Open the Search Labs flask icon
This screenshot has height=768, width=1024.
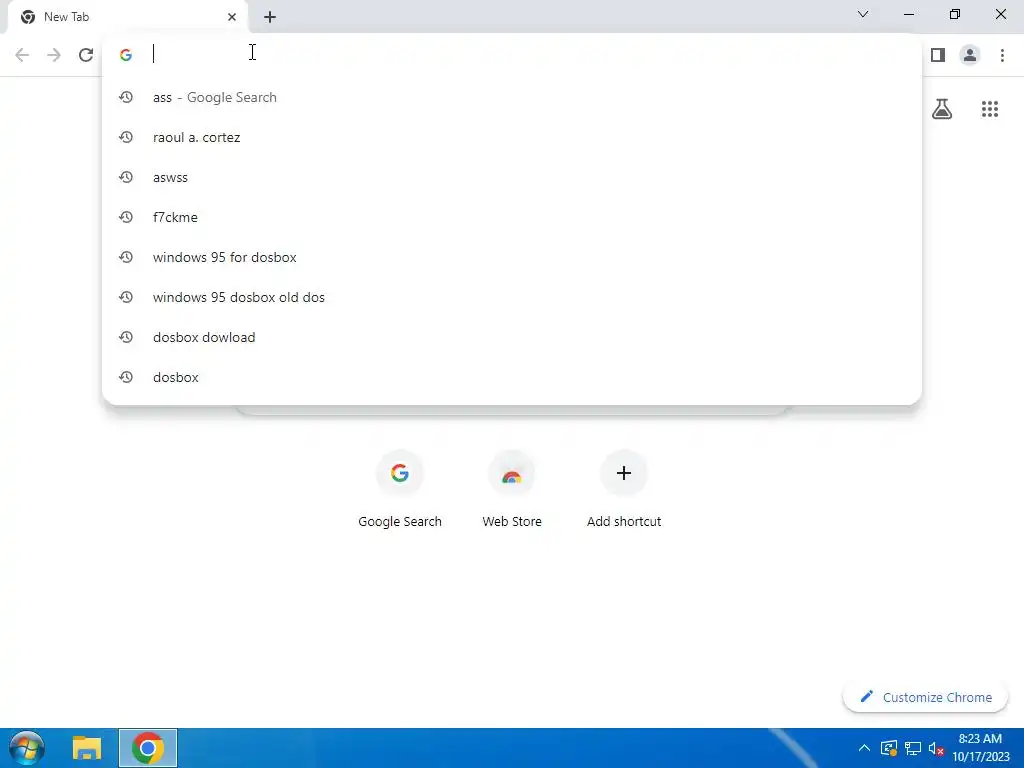click(x=942, y=108)
